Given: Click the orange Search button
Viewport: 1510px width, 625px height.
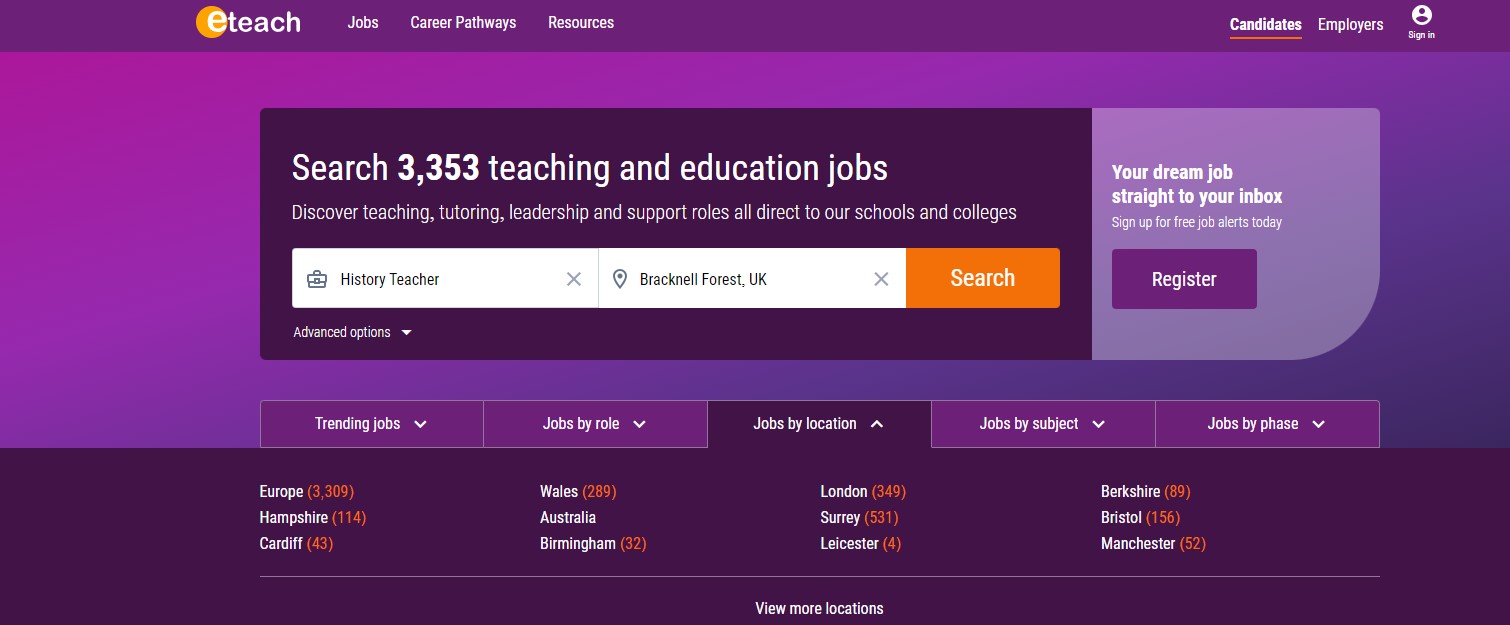Looking at the screenshot, I should click(983, 278).
